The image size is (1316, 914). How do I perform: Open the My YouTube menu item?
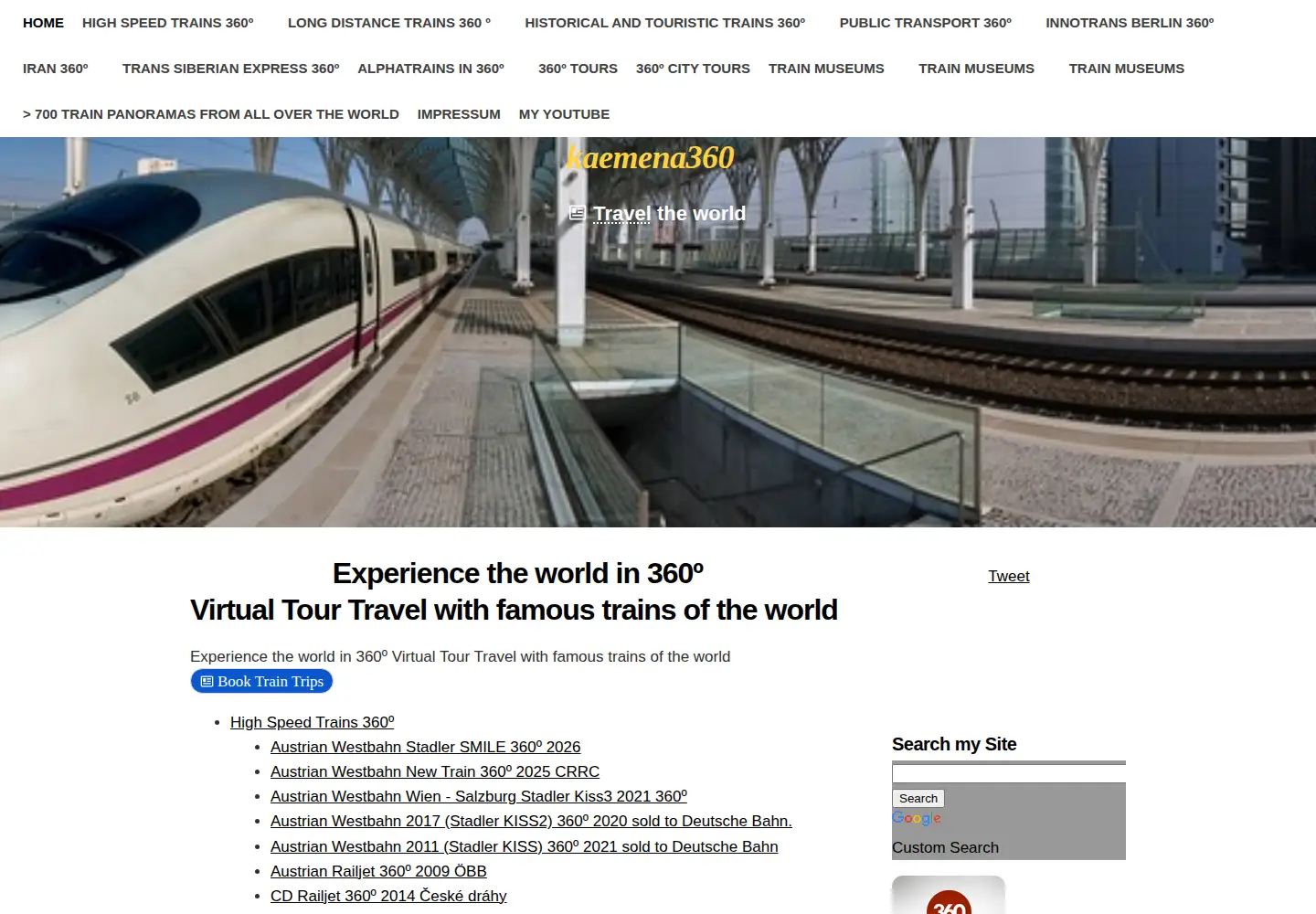point(564,114)
